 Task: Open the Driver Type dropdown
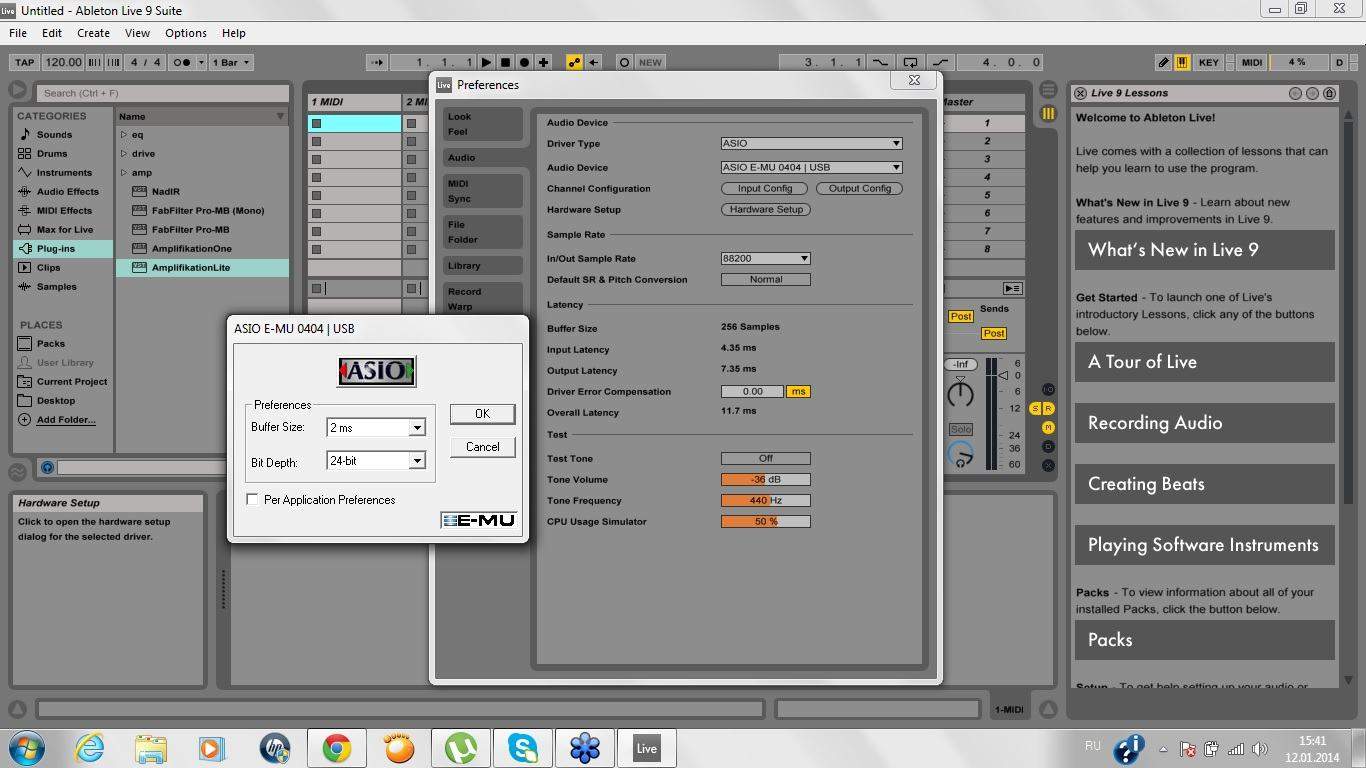pos(812,144)
